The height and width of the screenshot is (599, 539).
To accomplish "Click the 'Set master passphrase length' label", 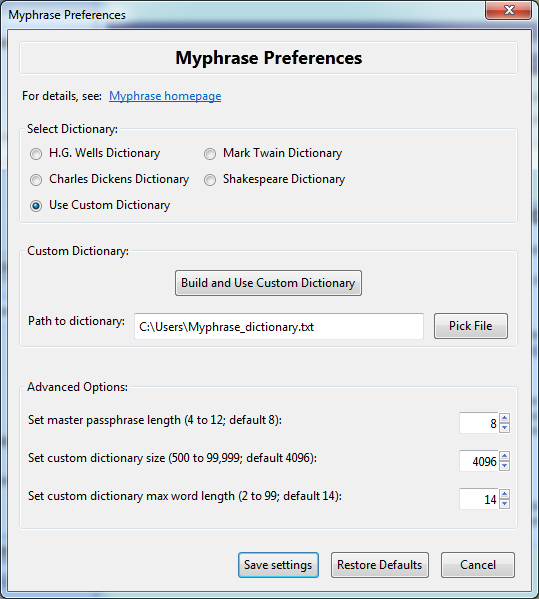I will 155,420.
